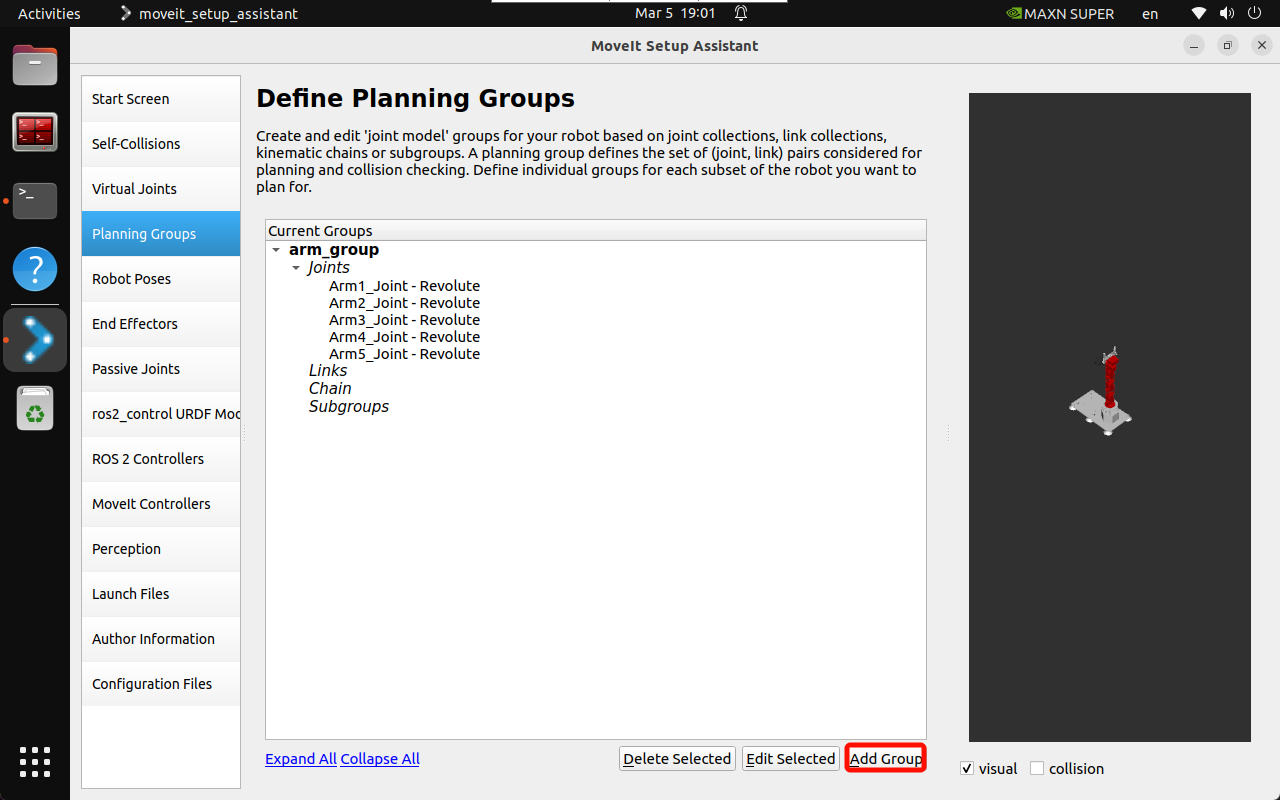Collapse the Joints tree node
This screenshot has height=800, width=1280.
coord(296,268)
